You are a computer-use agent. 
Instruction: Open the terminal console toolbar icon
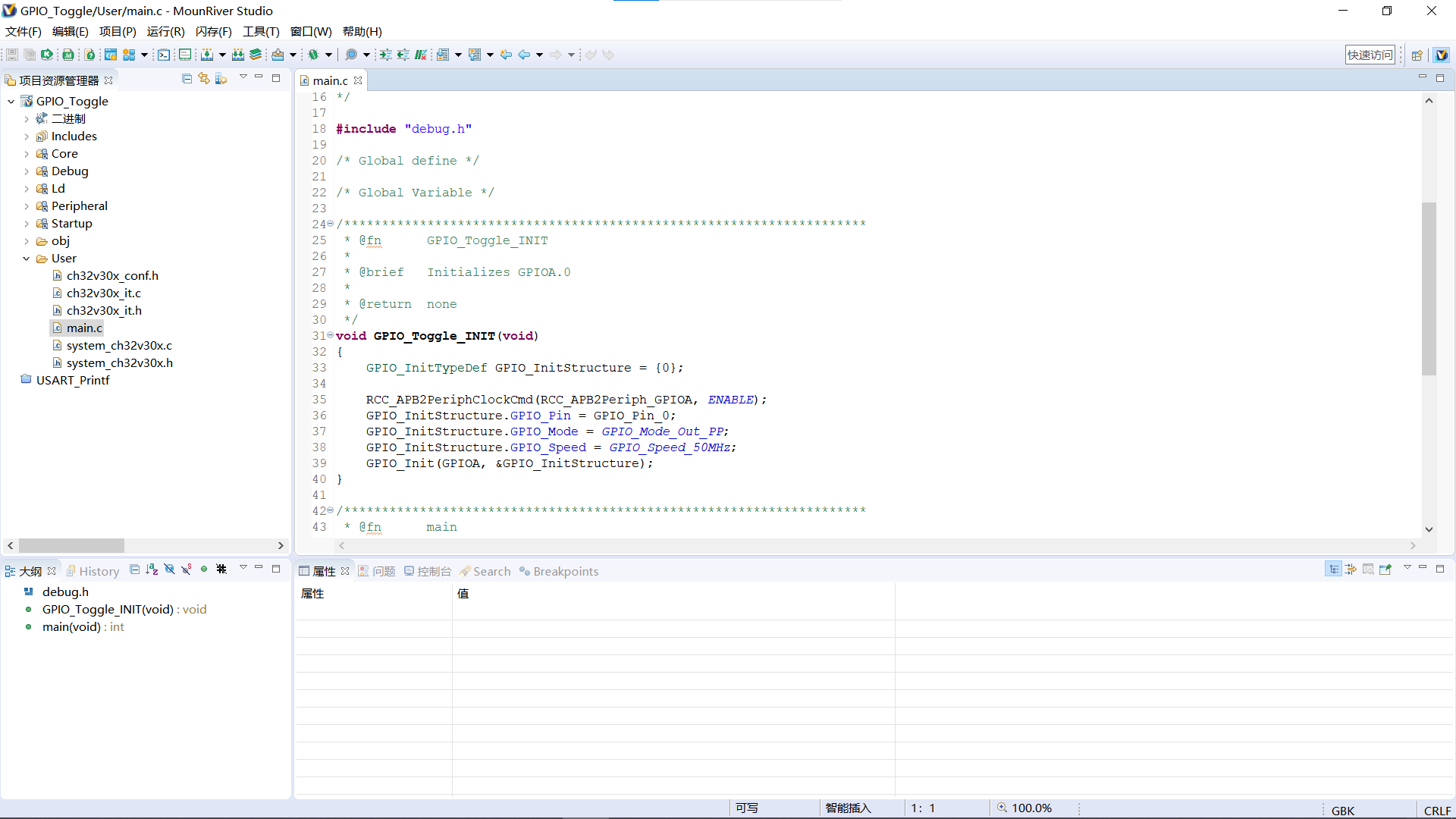164,55
